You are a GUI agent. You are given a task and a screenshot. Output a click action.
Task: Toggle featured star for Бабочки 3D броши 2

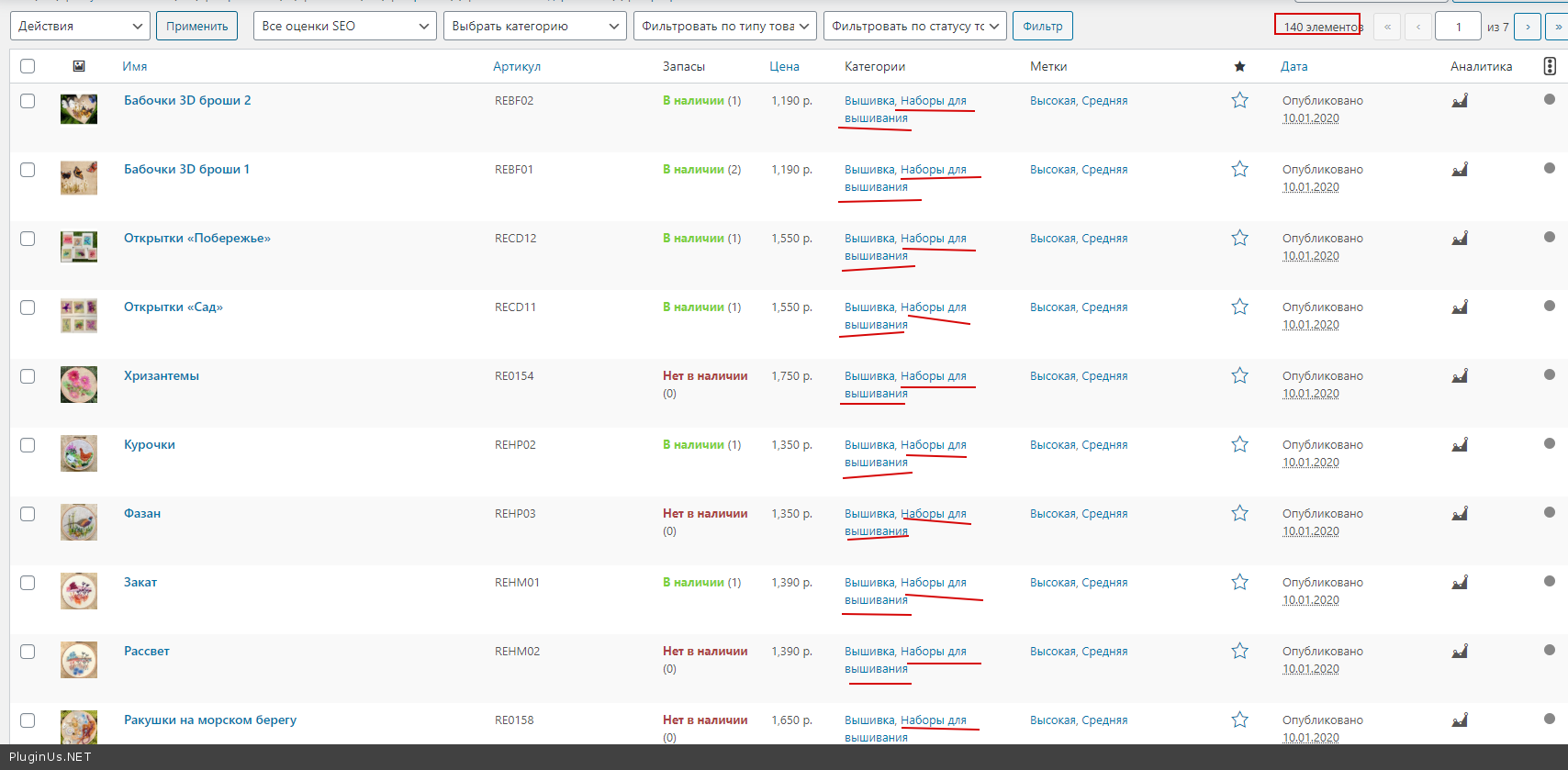click(1239, 101)
